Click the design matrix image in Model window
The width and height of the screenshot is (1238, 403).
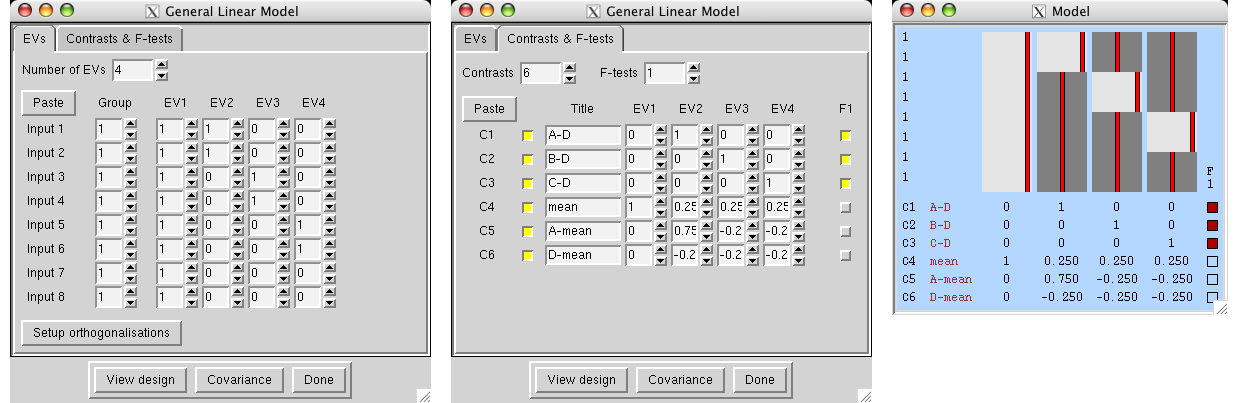tap(1090, 110)
